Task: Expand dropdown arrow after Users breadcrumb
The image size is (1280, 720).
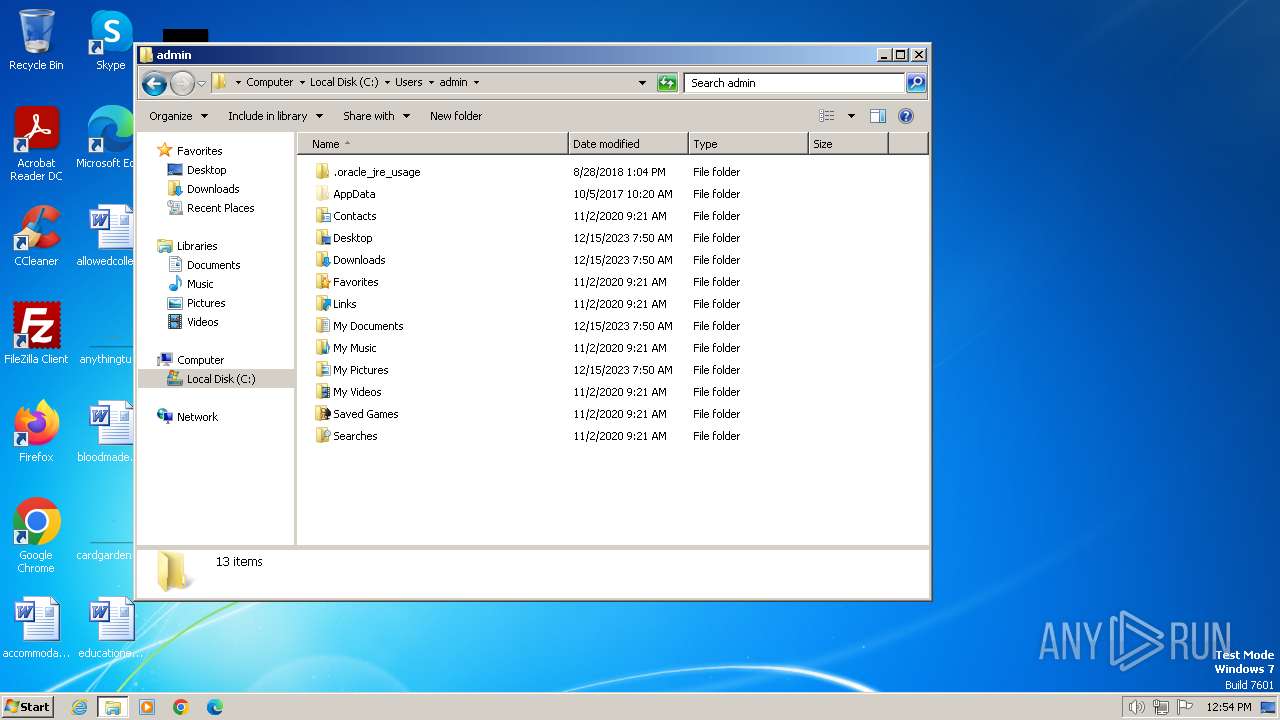Action: point(430,83)
